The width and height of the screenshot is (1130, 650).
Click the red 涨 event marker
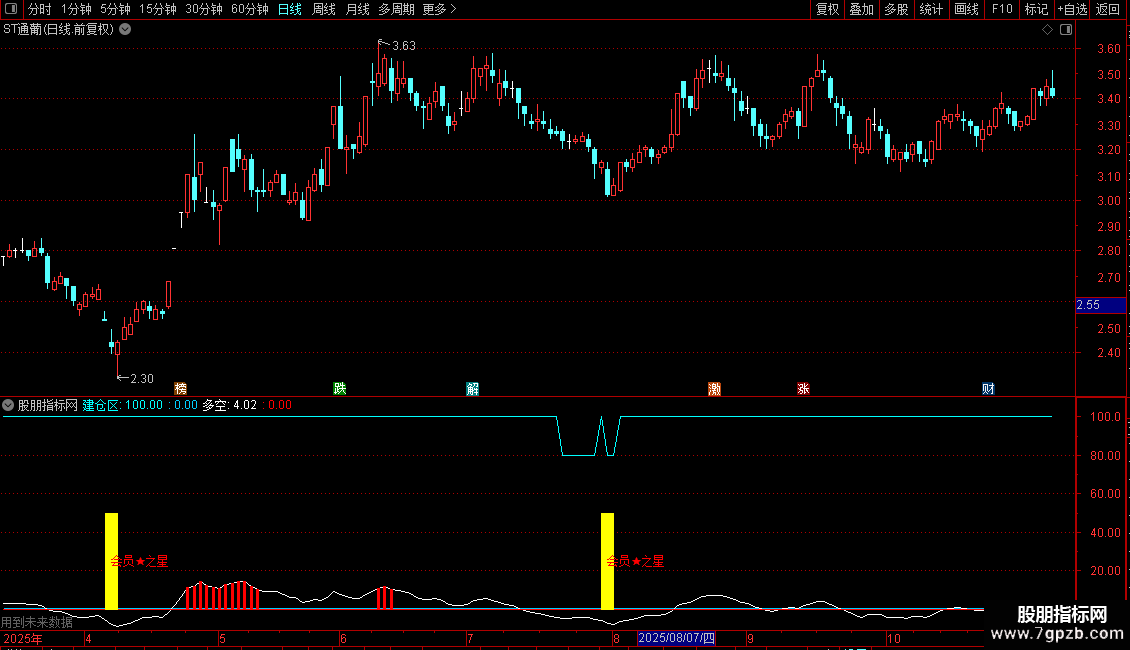coord(803,388)
